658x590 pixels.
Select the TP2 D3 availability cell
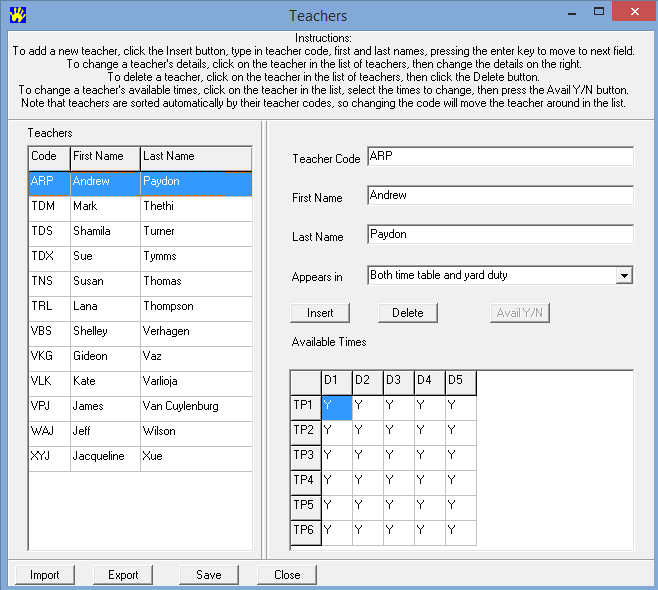[x=399, y=432]
